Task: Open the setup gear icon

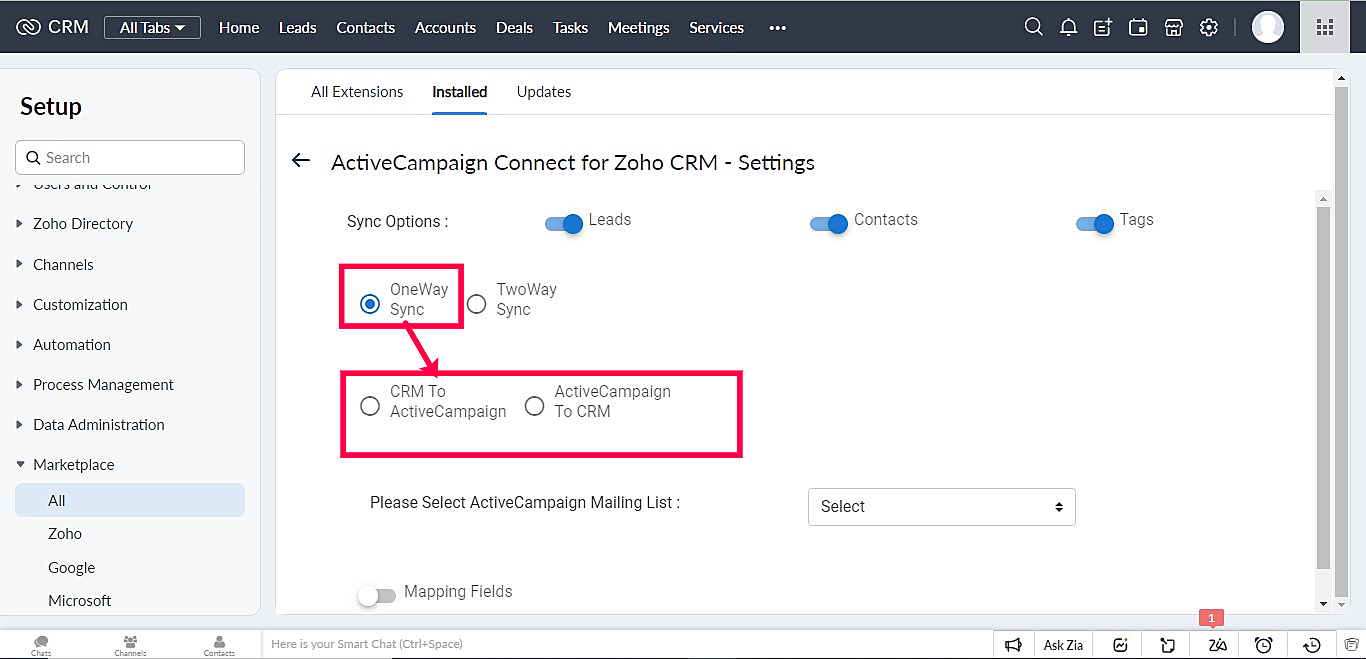Action: tap(1209, 27)
